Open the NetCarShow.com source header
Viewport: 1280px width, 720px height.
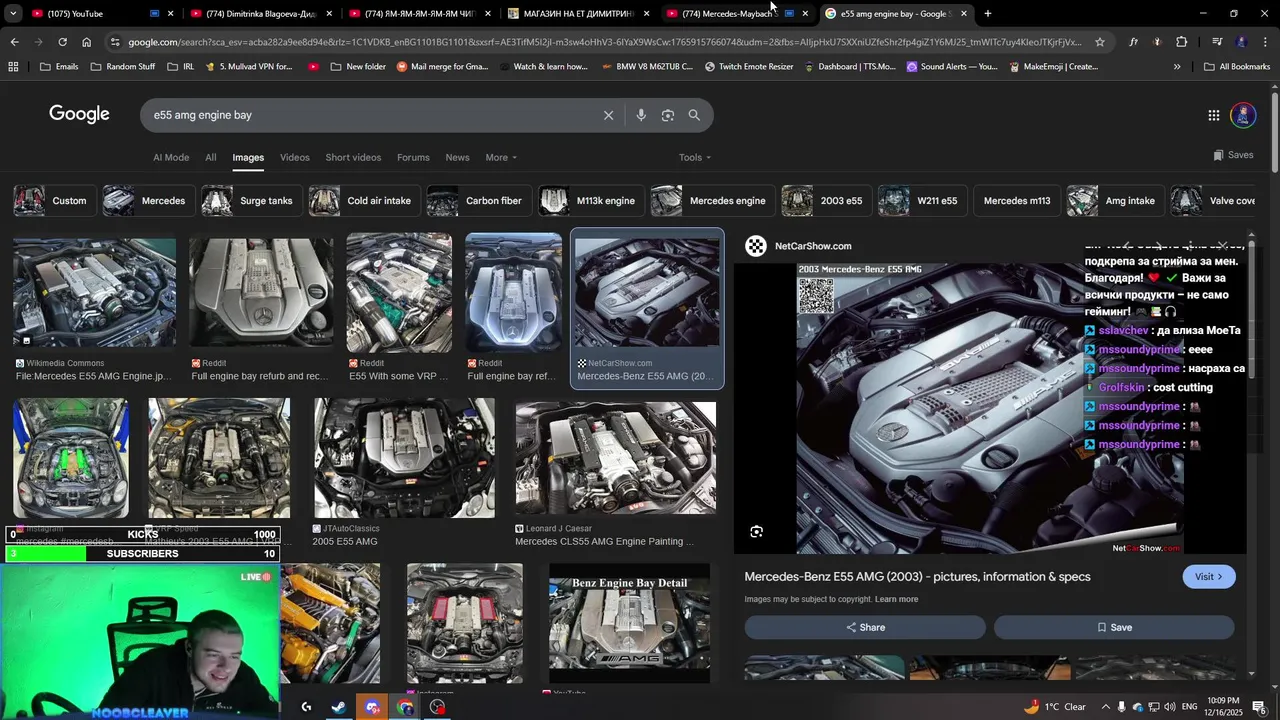point(800,246)
